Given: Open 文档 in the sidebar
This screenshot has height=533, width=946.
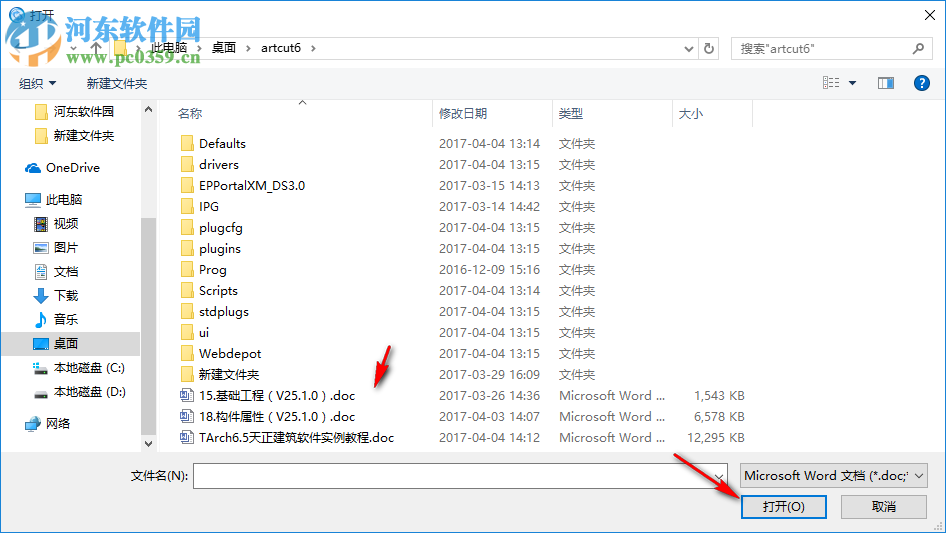Looking at the screenshot, I should point(56,272).
